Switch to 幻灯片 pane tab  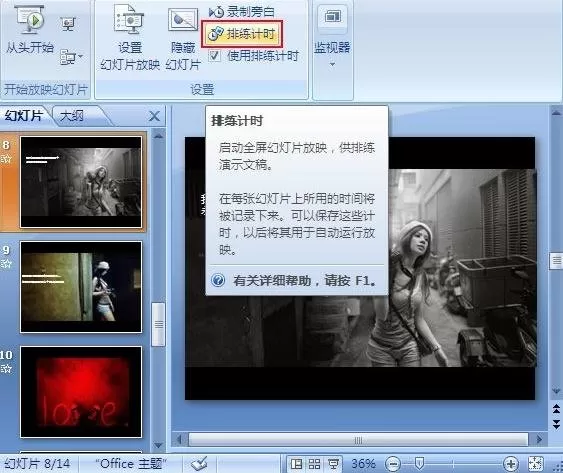[x=24, y=116]
